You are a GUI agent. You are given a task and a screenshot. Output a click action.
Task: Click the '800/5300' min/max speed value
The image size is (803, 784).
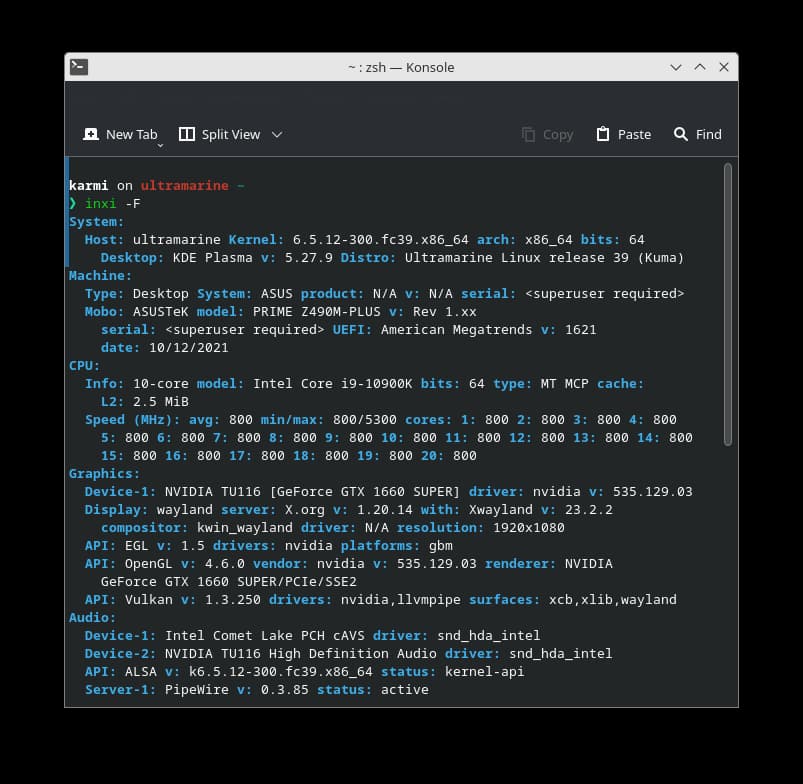click(x=365, y=419)
